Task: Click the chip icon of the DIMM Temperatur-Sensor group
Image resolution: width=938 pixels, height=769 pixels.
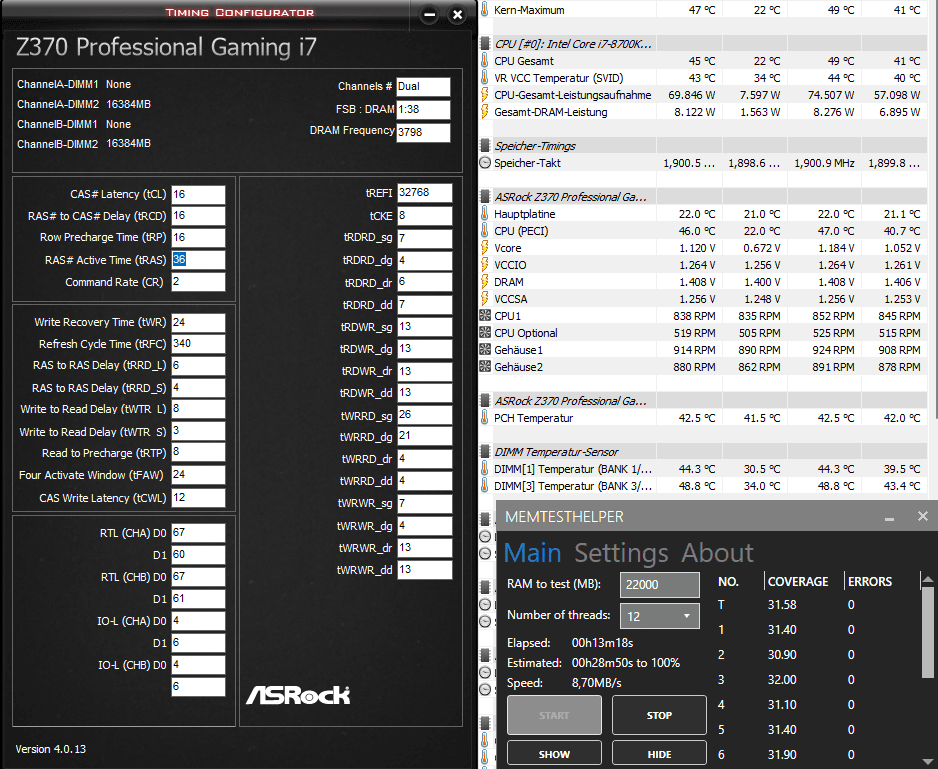Action: pos(485,452)
